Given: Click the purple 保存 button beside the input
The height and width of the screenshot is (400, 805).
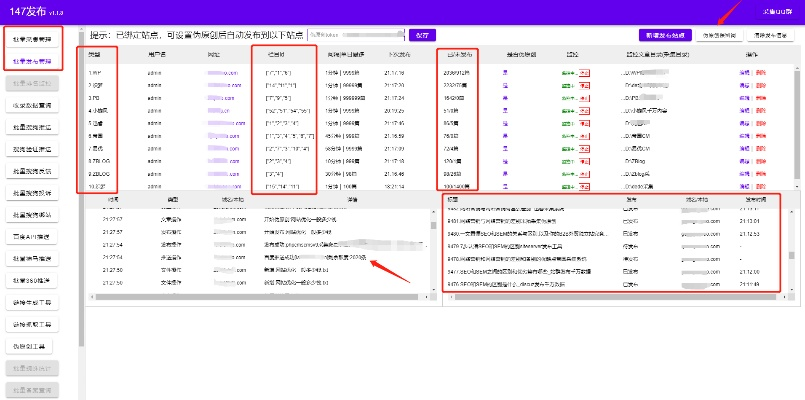Looking at the screenshot, I should [422, 35].
